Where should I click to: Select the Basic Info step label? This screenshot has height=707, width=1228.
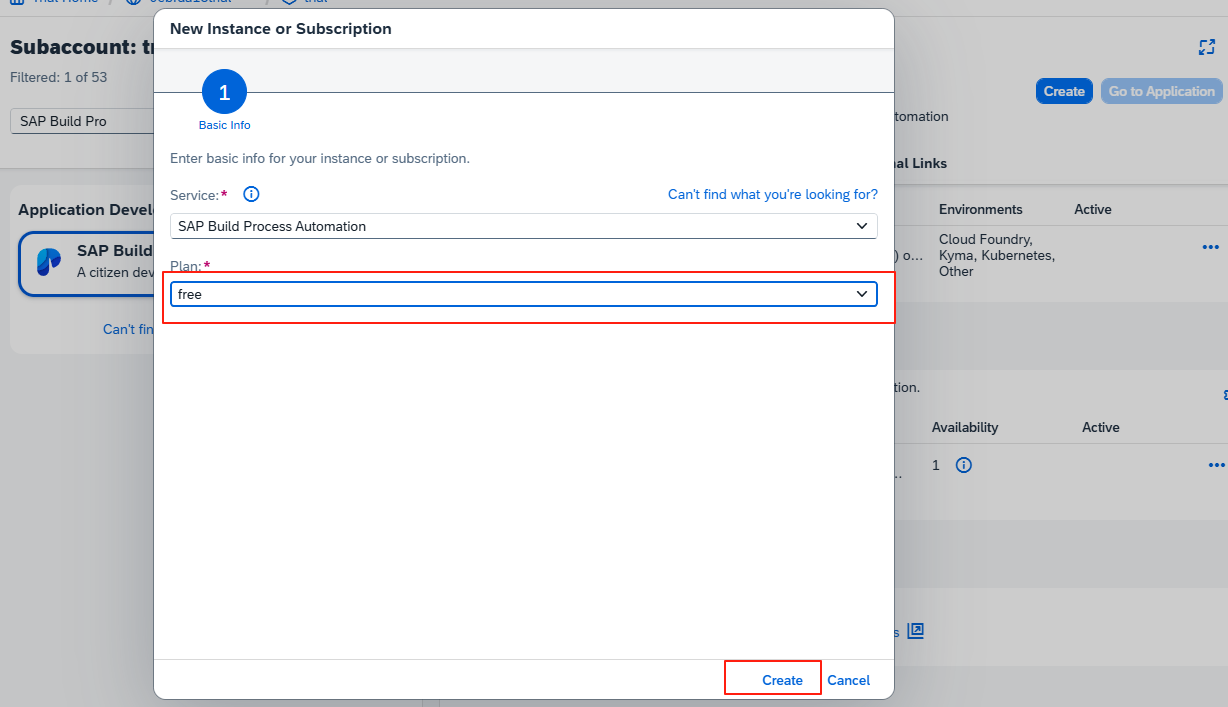(224, 125)
